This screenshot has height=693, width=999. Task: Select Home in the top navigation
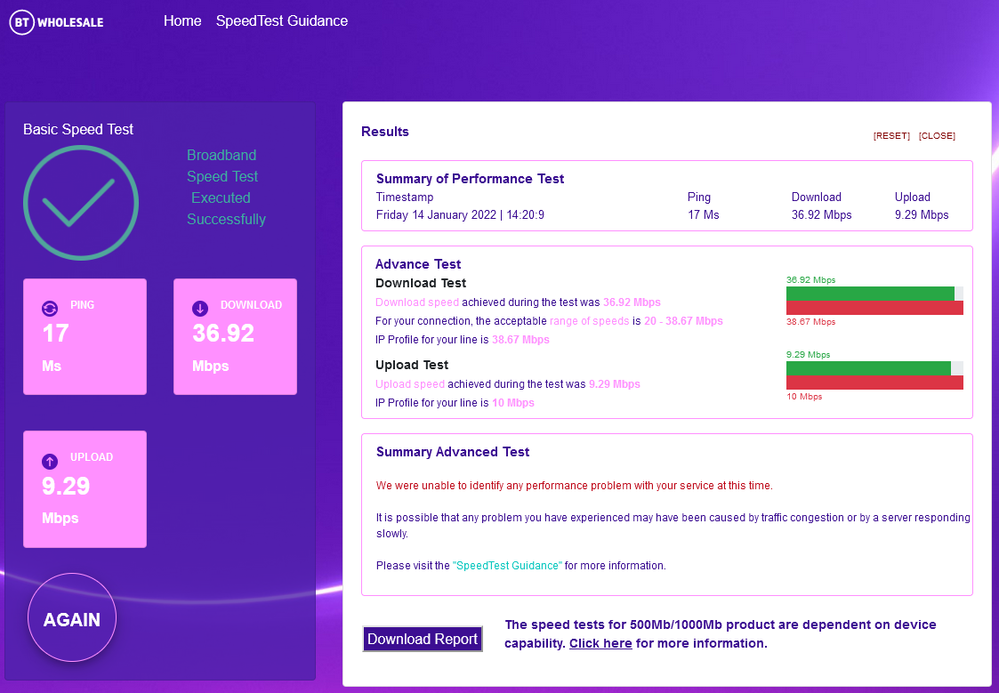(182, 20)
